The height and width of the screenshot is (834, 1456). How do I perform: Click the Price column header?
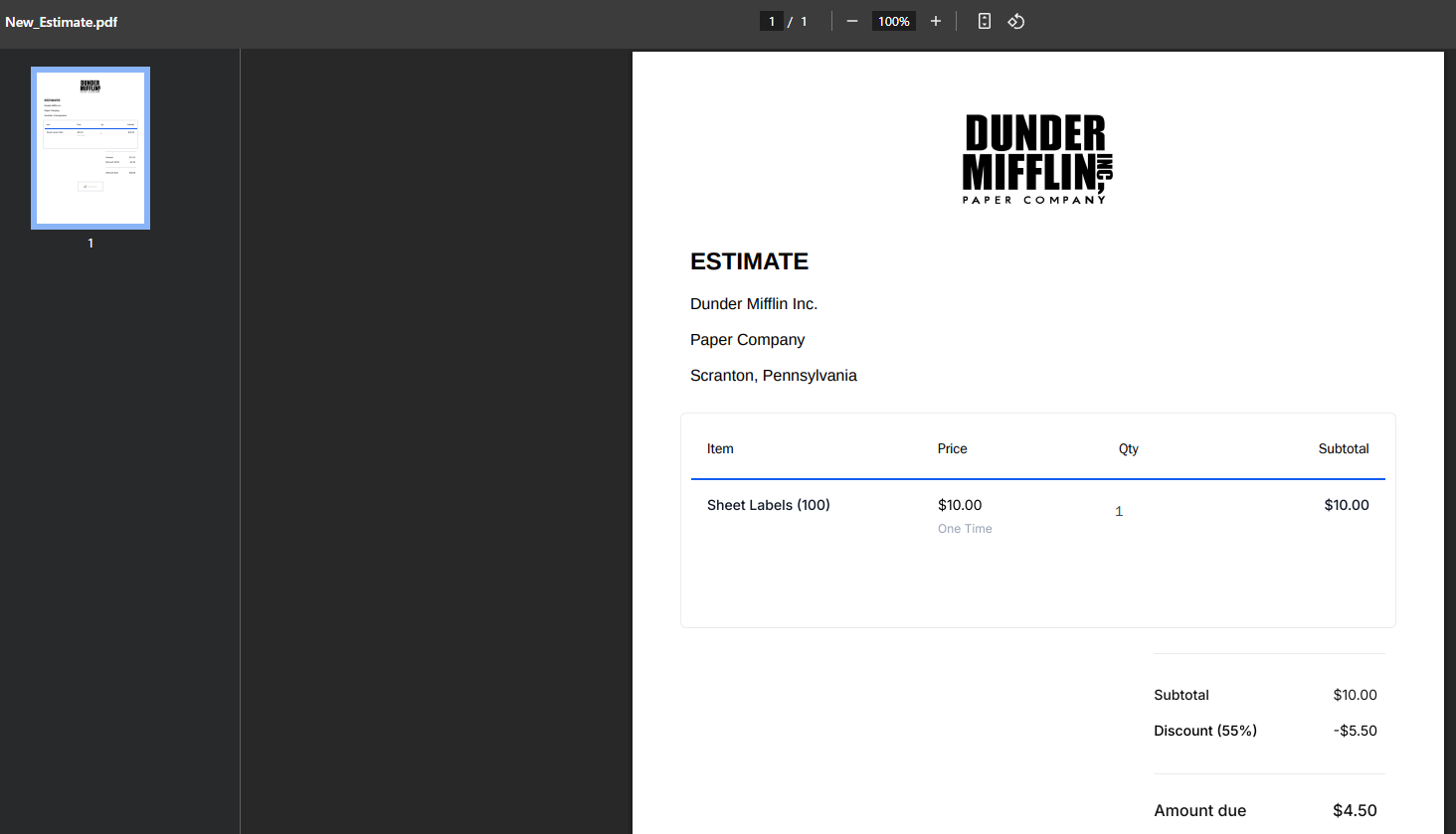pos(953,448)
